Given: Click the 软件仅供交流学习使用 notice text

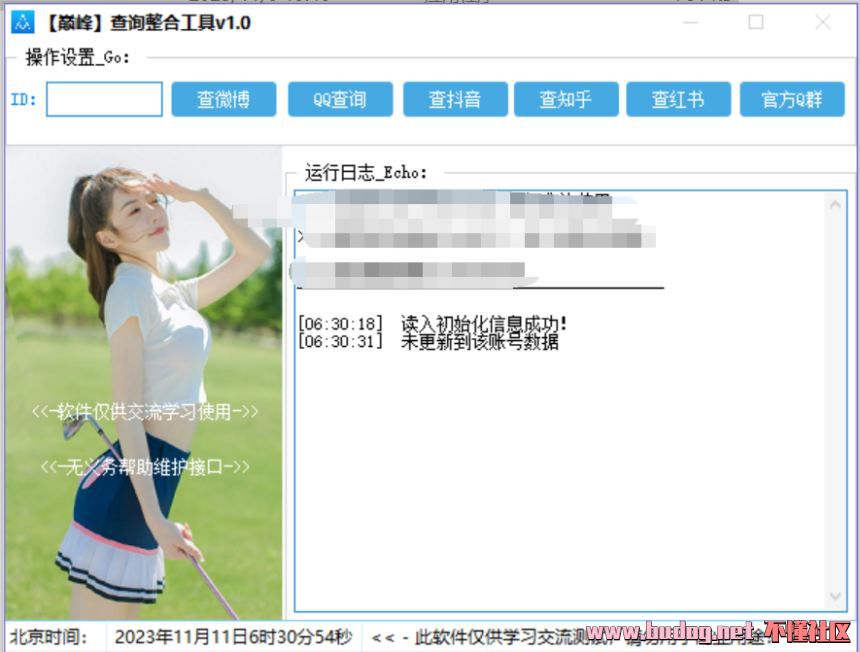Looking at the screenshot, I should pos(145,411).
